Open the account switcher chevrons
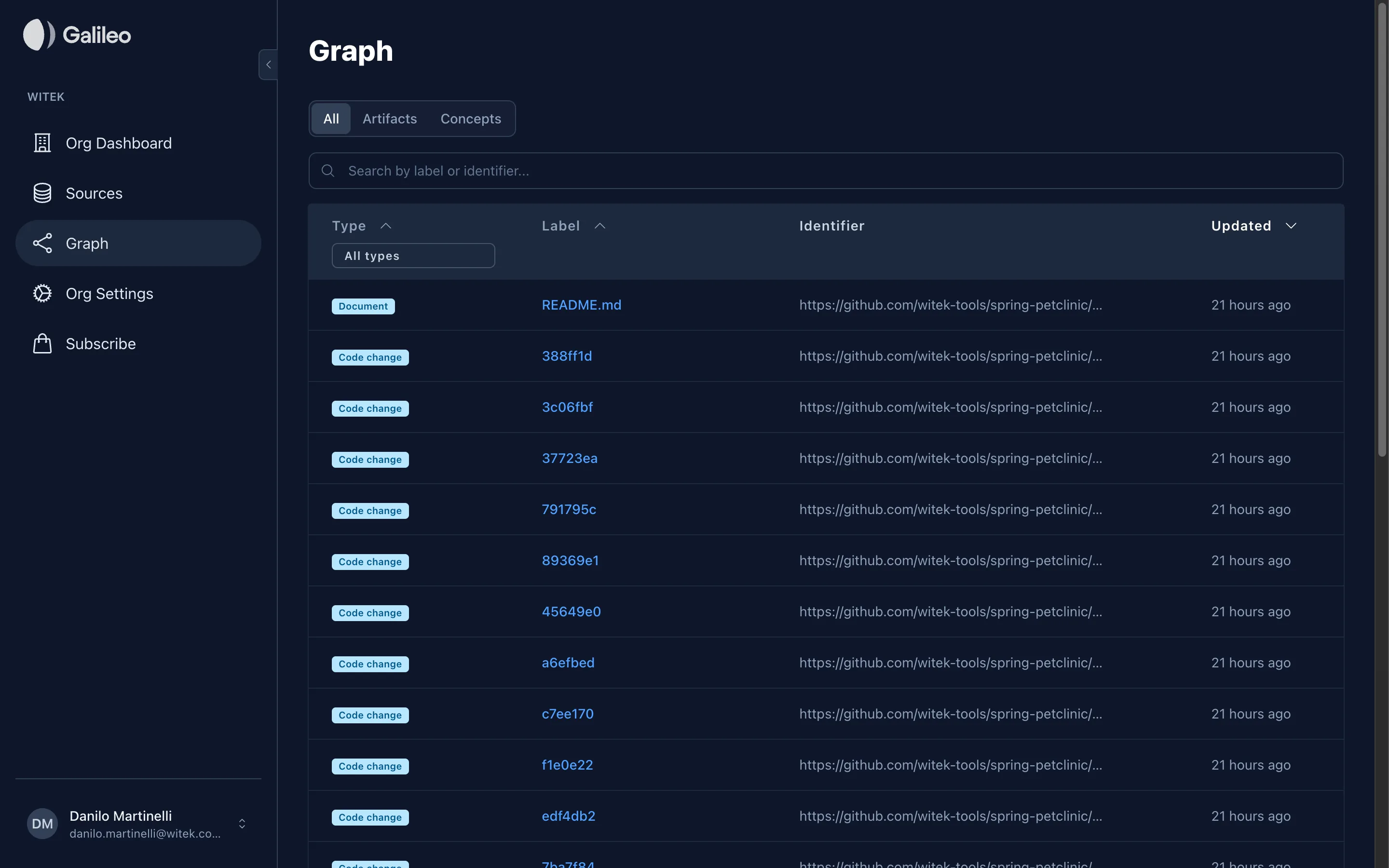The width and height of the screenshot is (1389, 868). click(x=242, y=823)
